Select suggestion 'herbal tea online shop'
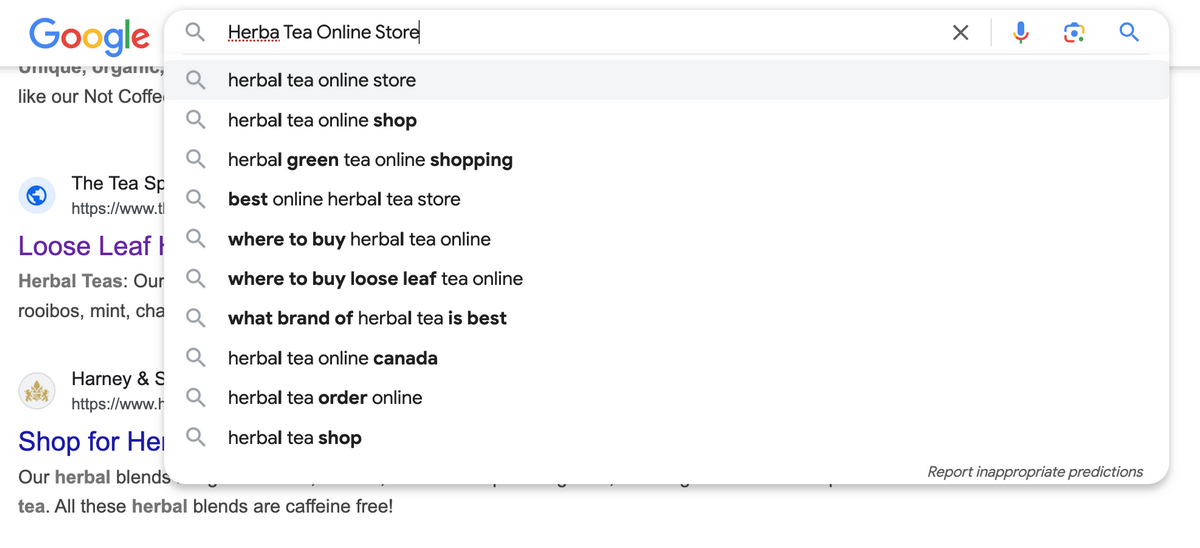 click(x=666, y=120)
